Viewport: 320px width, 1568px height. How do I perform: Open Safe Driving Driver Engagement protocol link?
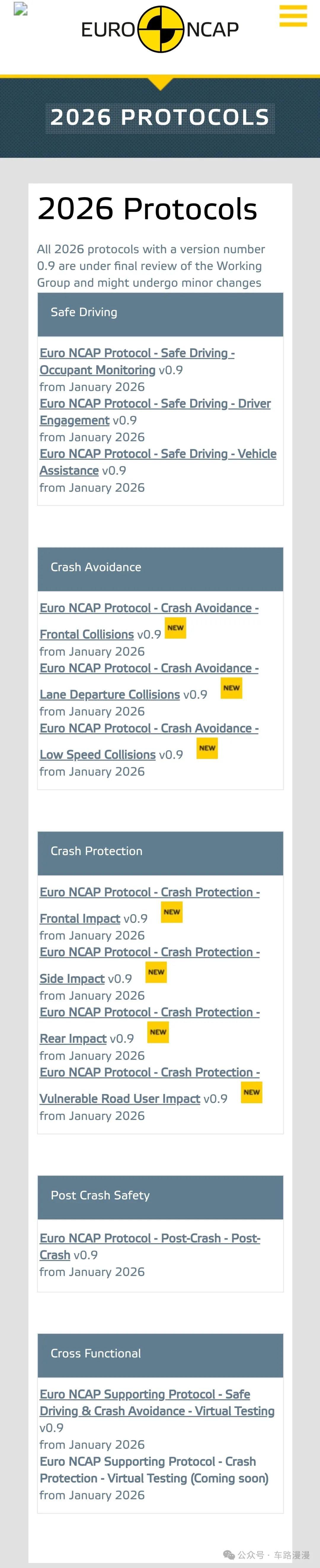point(156,403)
